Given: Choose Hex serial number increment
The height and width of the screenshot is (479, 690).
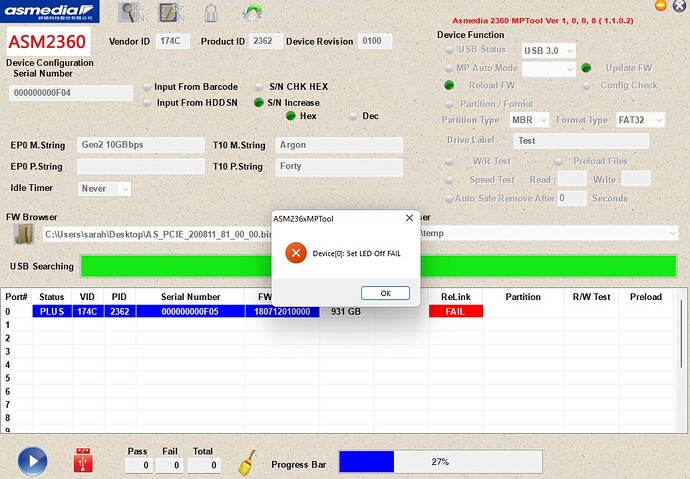Looking at the screenshot, I should (290, 116).
